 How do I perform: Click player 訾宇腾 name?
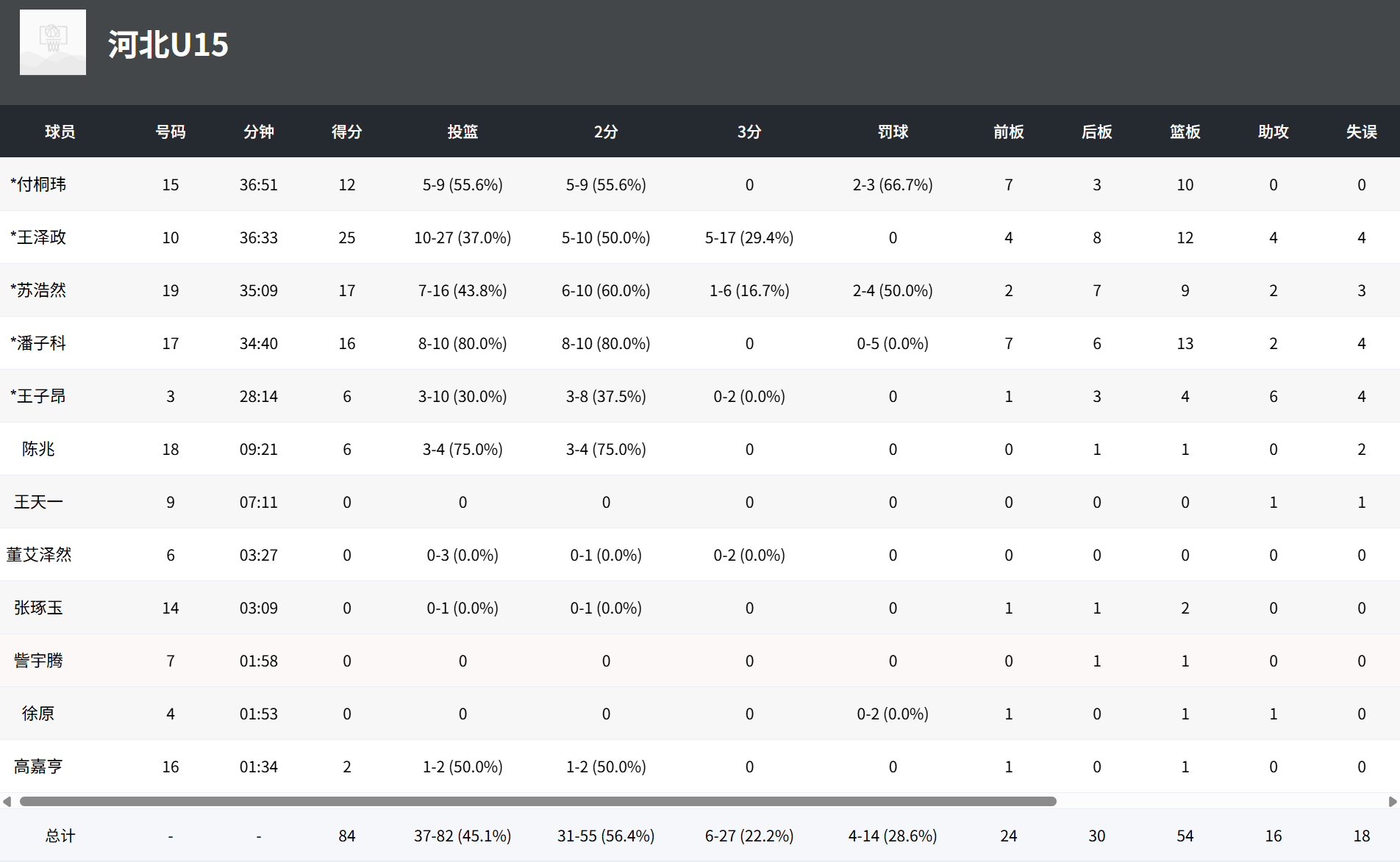coord(38,661)
